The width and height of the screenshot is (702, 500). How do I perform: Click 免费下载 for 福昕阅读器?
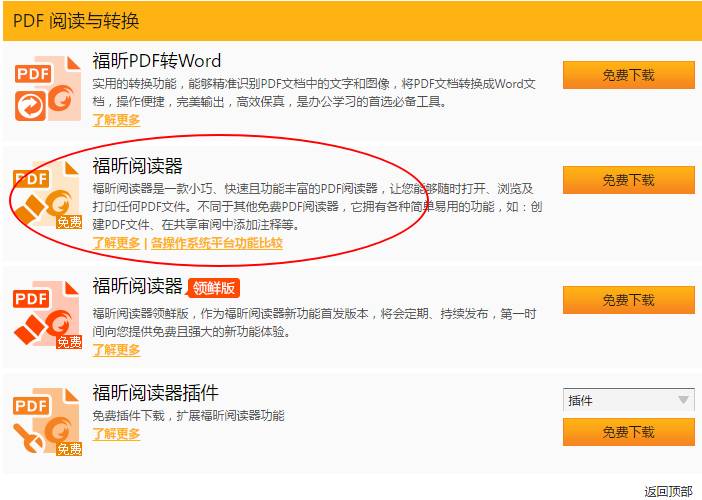pyautogui.click(x=629, y=180)
